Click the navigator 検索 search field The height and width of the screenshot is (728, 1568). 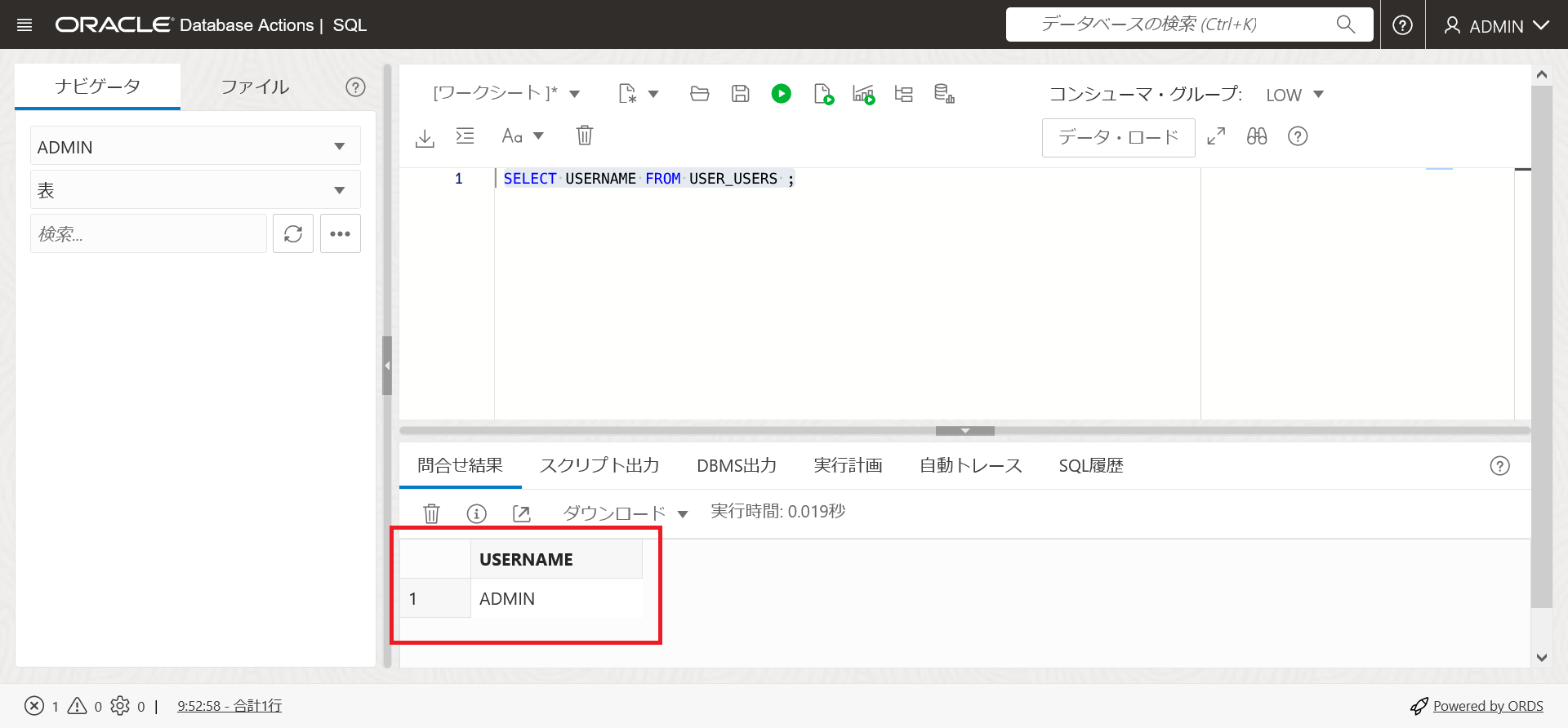[149, 234]
